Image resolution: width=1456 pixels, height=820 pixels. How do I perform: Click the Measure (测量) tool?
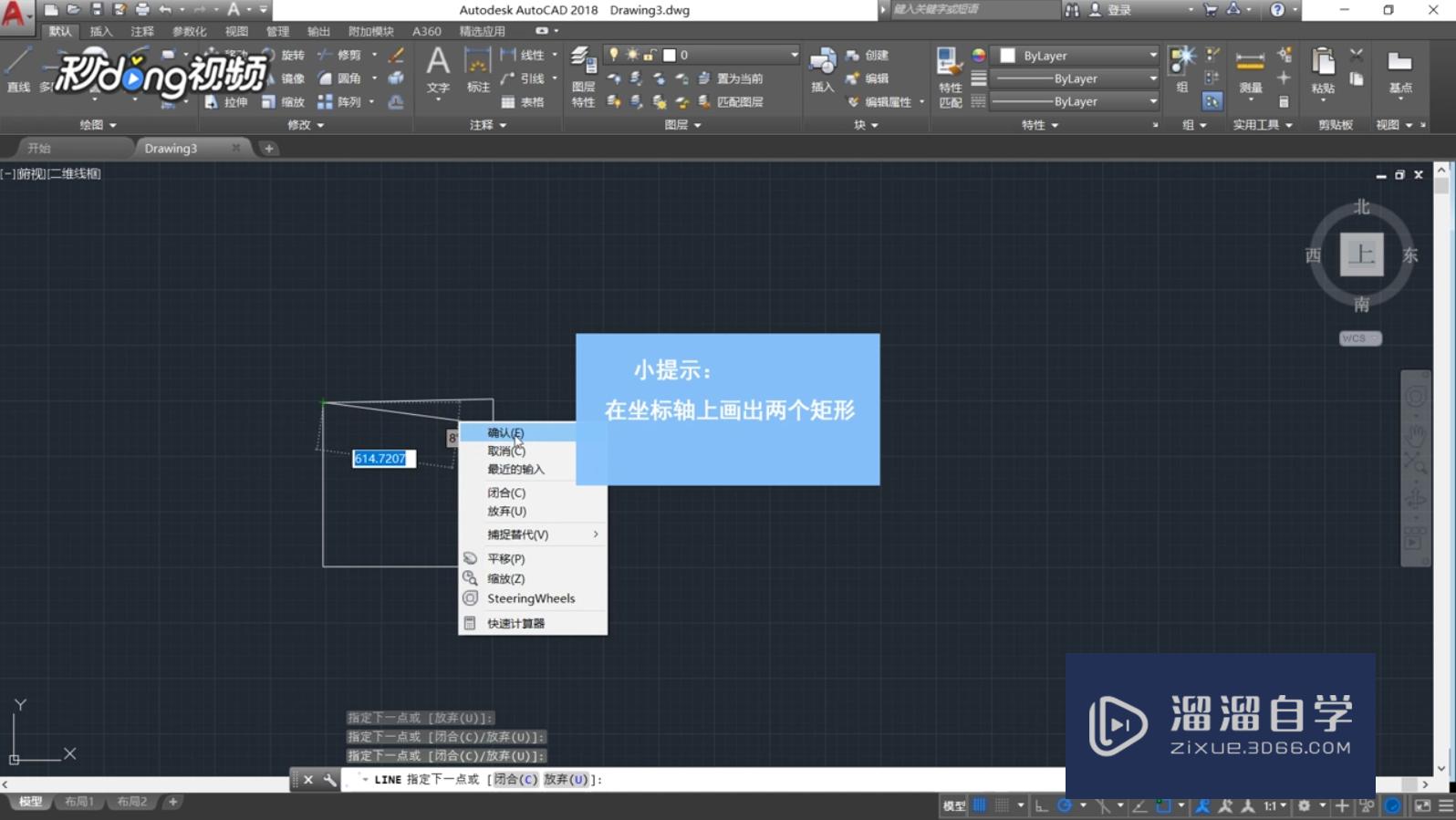1250,71
